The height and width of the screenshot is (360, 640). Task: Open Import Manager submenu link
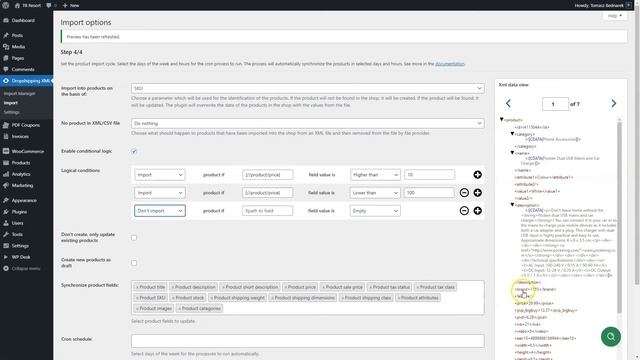(20, 93)
